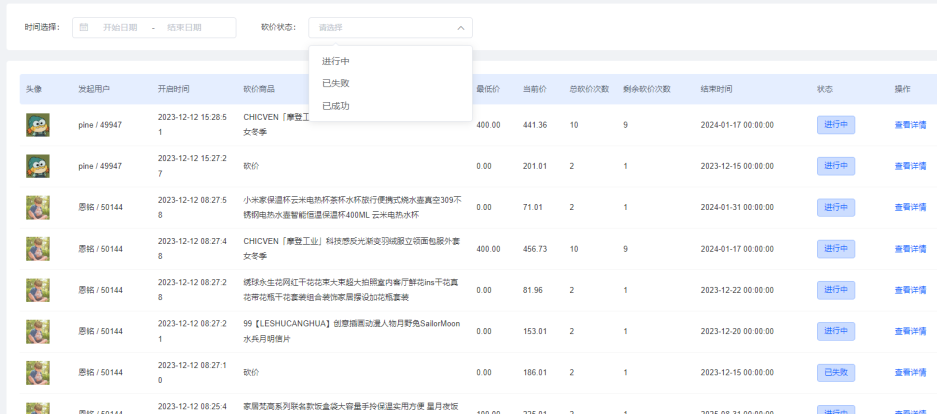Viewport: 937px width, 414px height.
Task: Open 查看详情 for the 71.01 price row
Action: pyautogui.click(x=910, y=207)
